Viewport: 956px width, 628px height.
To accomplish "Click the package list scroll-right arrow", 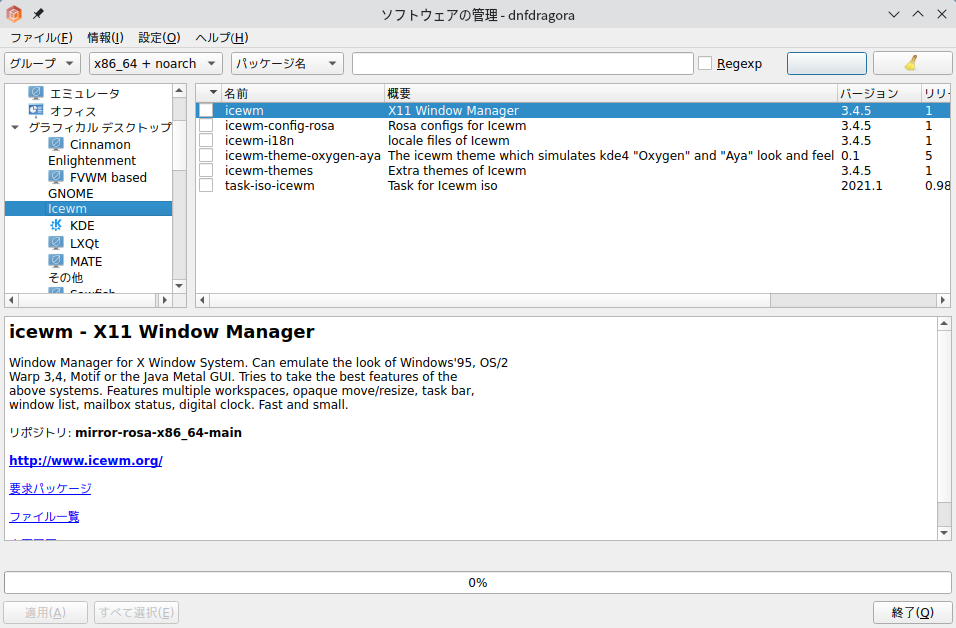I will 943,300.
